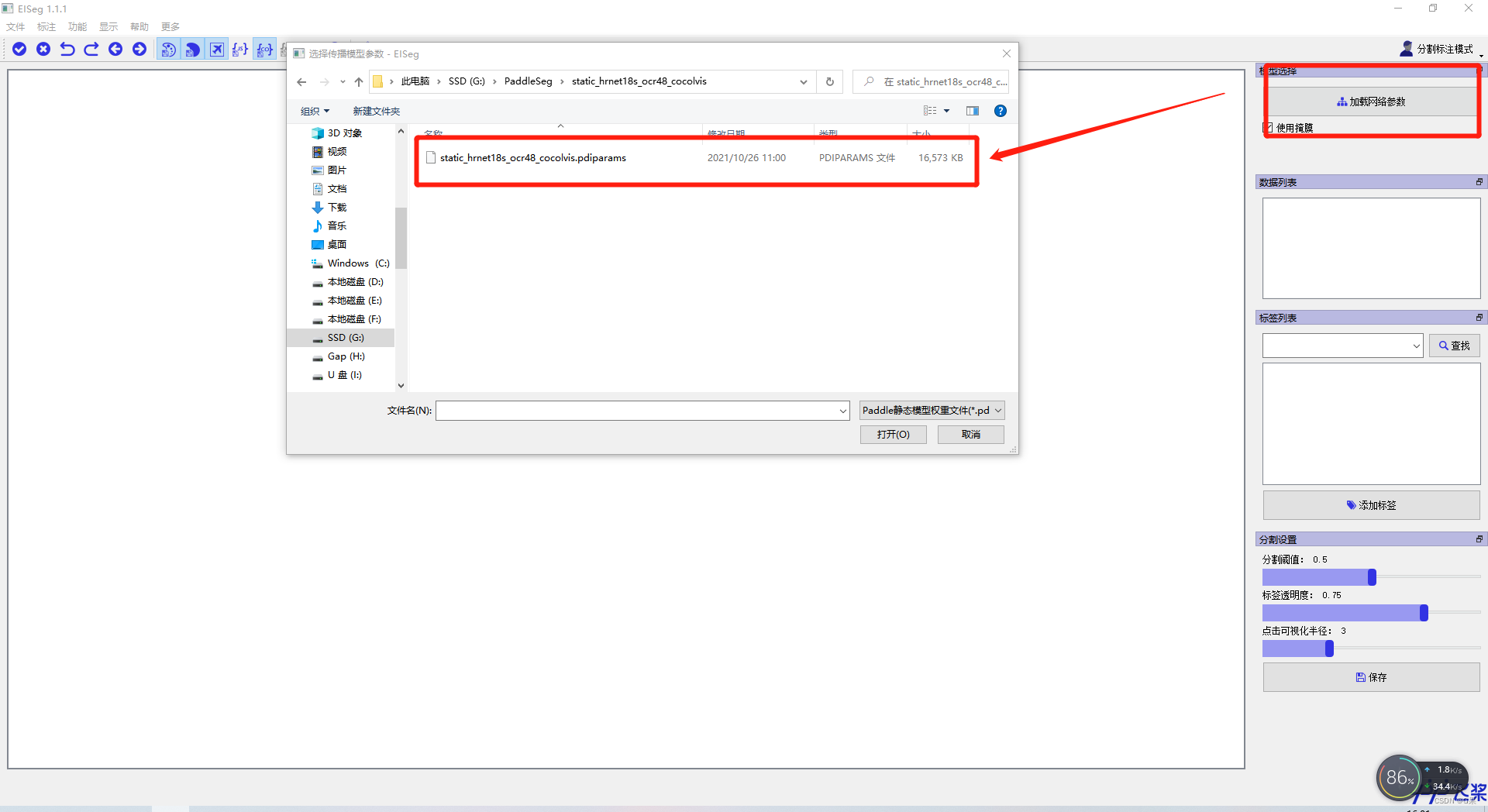The image size is (1488, 812).
Task: Toggle the preview pane icon
Action: click(973, 111)
